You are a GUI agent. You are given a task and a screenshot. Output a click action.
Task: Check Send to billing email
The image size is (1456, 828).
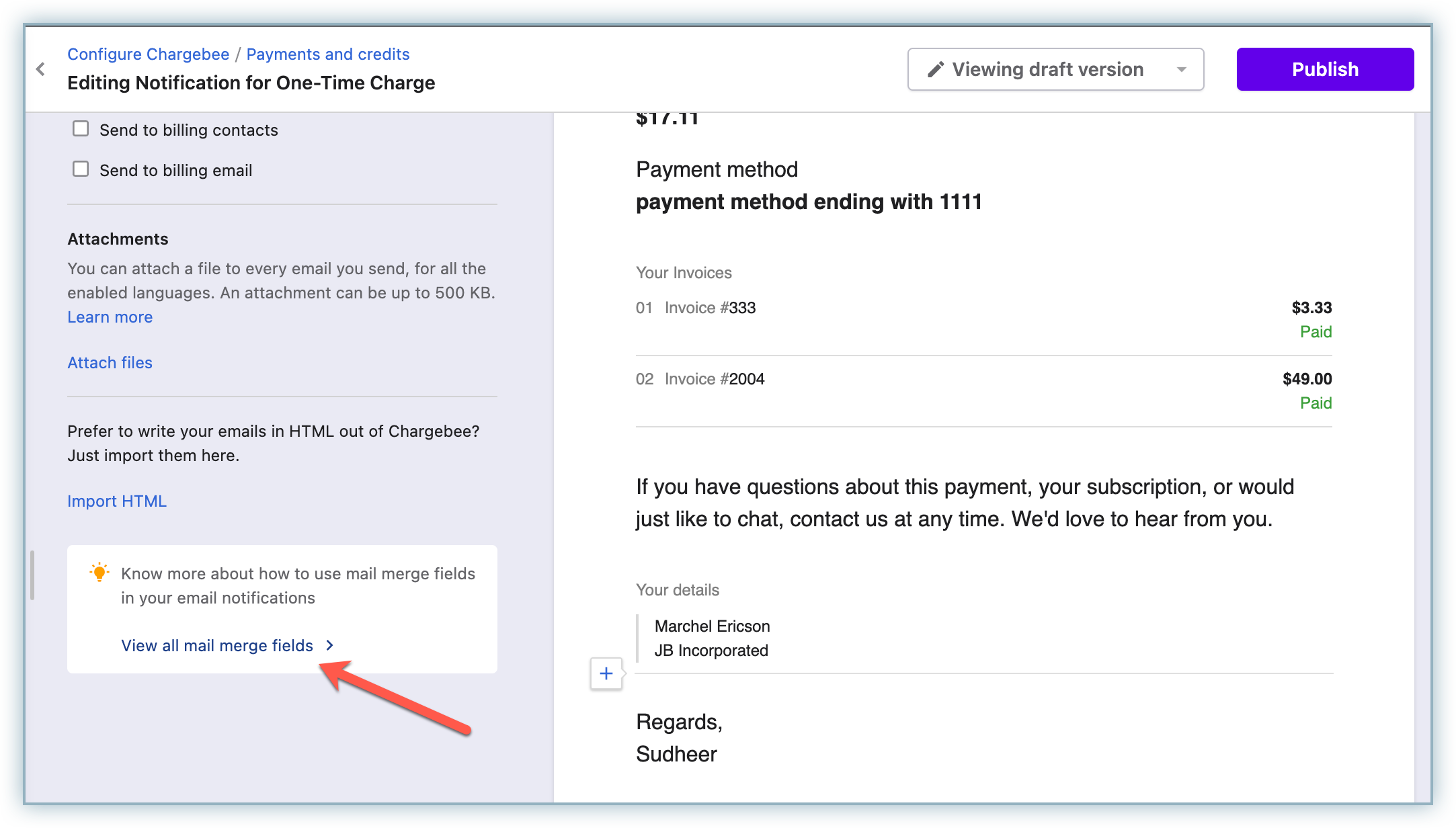[x=81, y=169]
